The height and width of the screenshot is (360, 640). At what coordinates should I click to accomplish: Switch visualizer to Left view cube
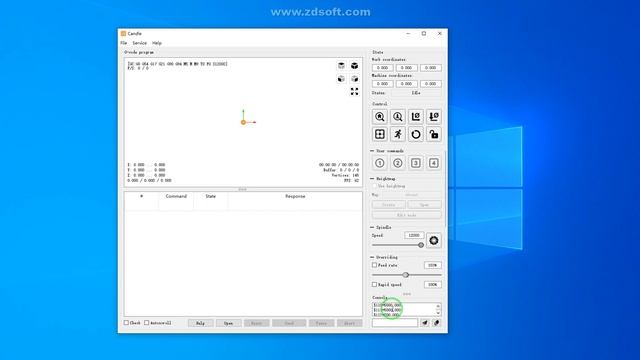tap(354, 79)
